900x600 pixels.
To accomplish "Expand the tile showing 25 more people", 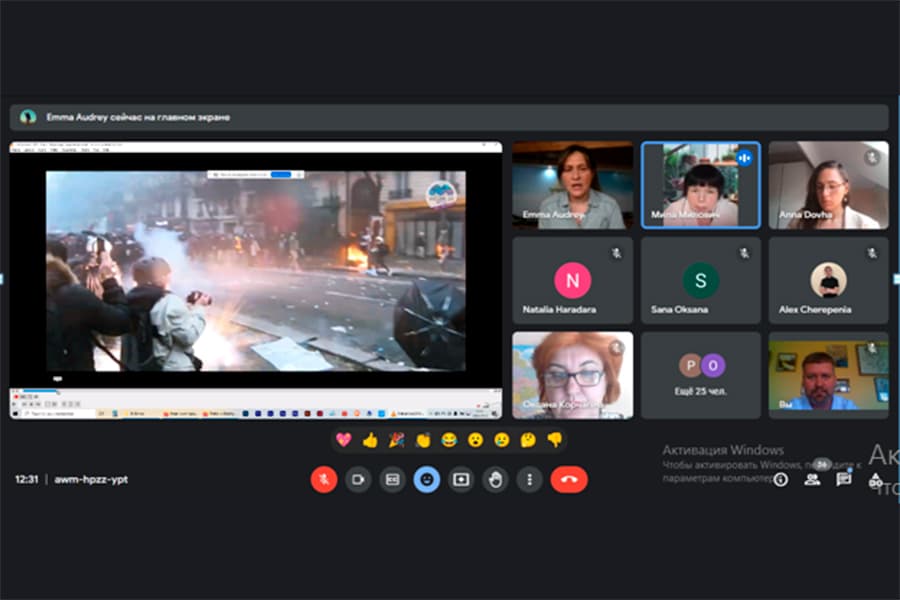I will point(700,375).
